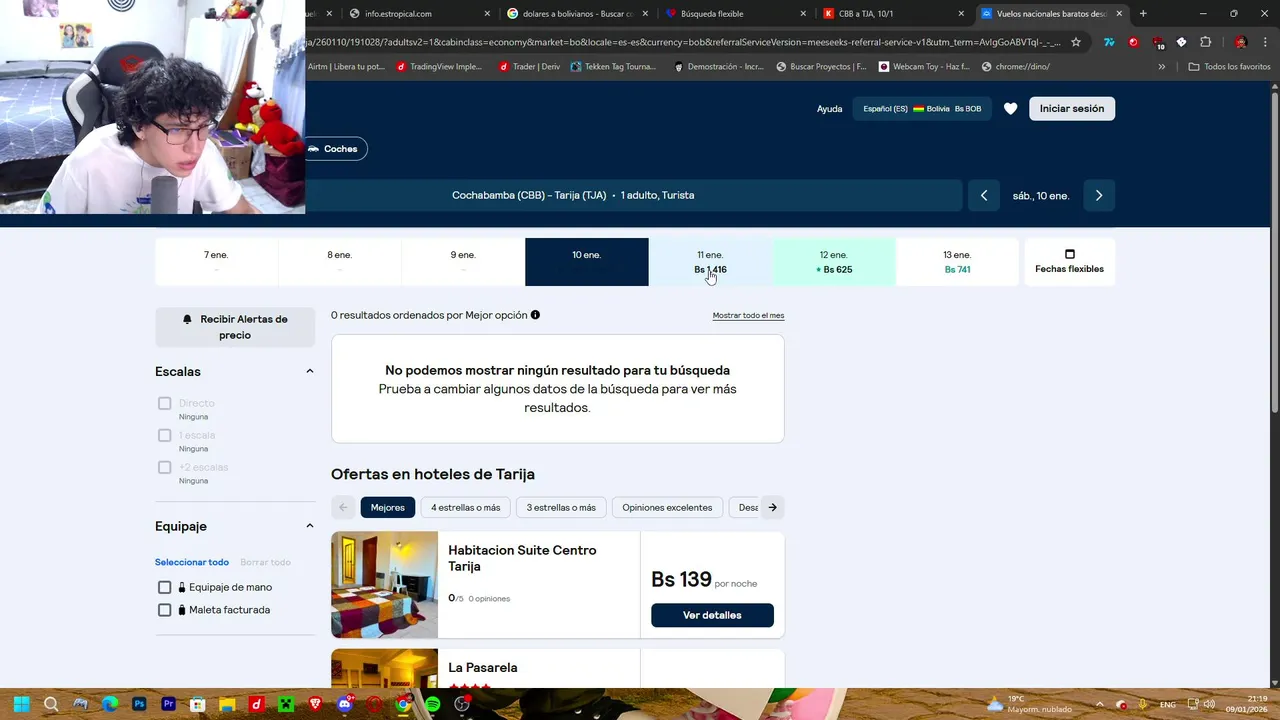The width and height of the screenshot is (1280, 720).
Task: Show next hotel filter chips arrow
Action: tap(772, 507)
